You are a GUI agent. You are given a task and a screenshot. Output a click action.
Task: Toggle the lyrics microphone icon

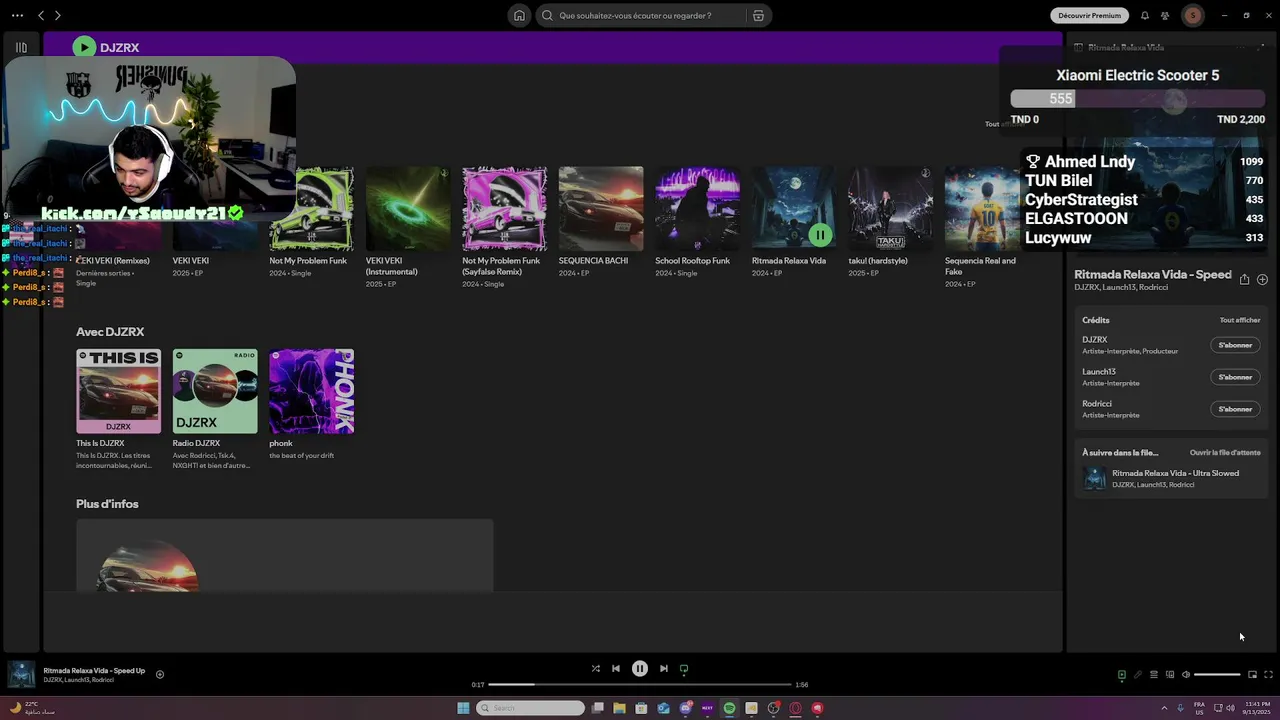click(1137, 675)
